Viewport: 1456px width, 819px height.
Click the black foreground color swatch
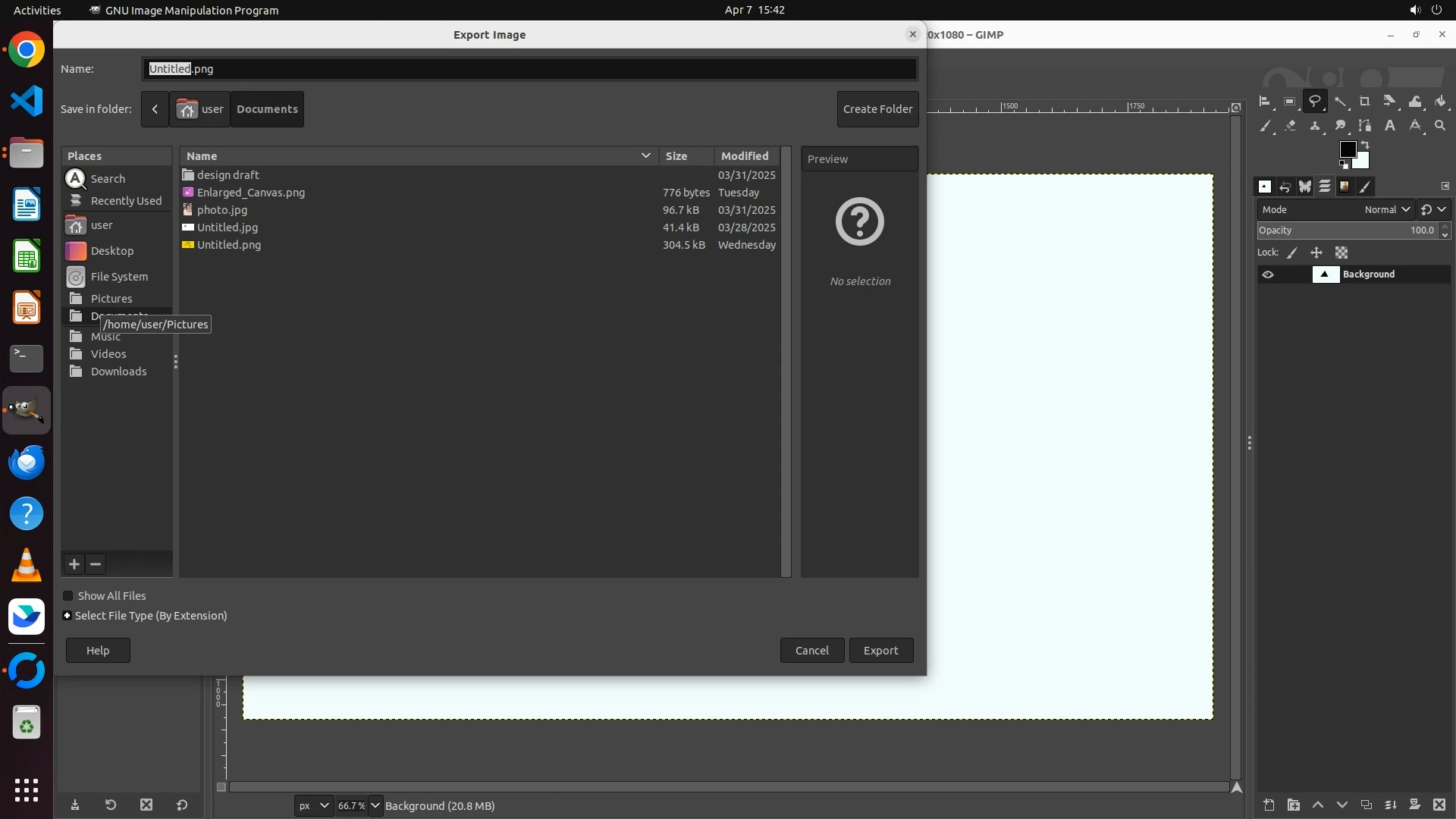click(x=1347, y=149)
